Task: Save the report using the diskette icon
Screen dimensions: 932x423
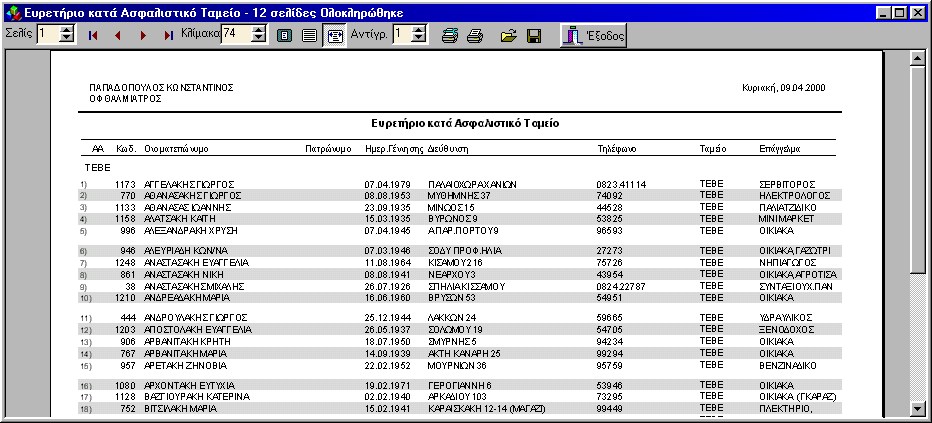Action: (x=534, y=35)
